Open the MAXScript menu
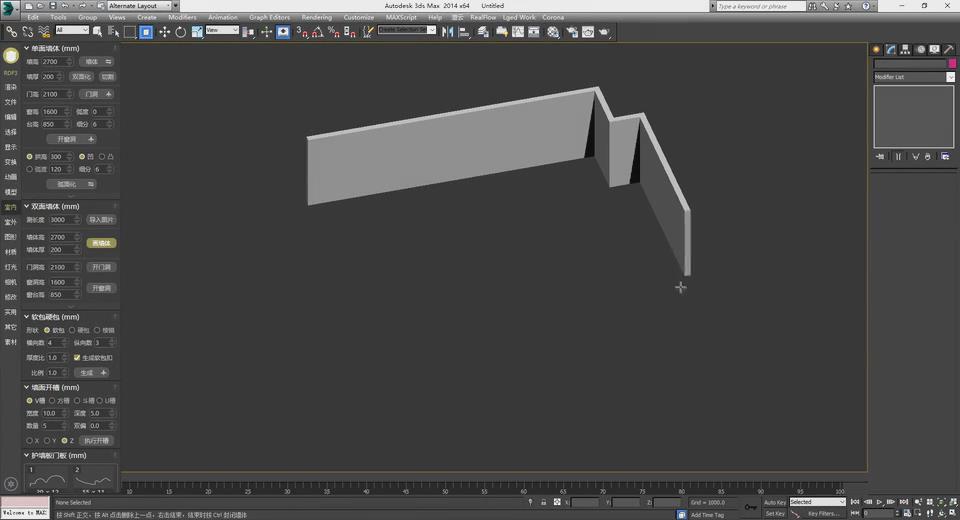Viewport: 960px width, 520px height. pos(401,17)
